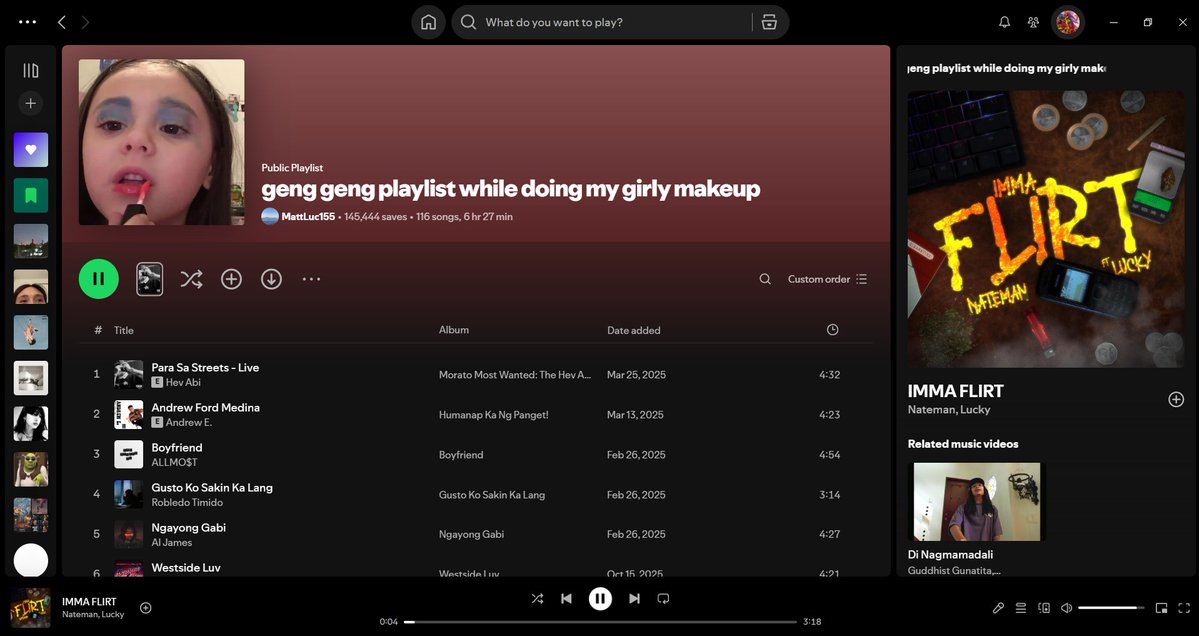Download the playlist
This screenshot has height=636, width=1199.
point(271,279)
